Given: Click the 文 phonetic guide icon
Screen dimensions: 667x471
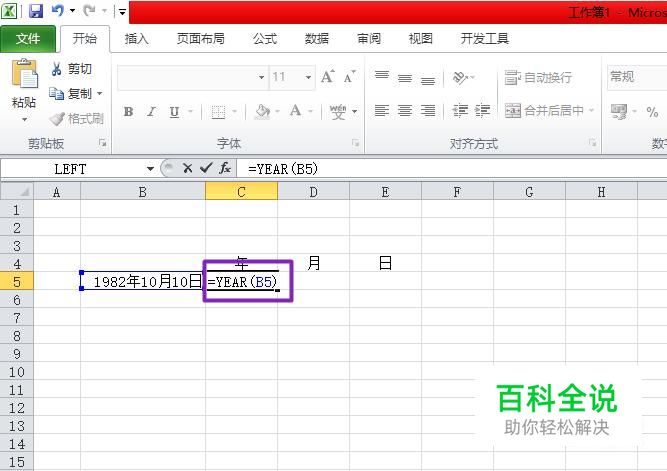Looking at the screenshot, I should 338,112.
